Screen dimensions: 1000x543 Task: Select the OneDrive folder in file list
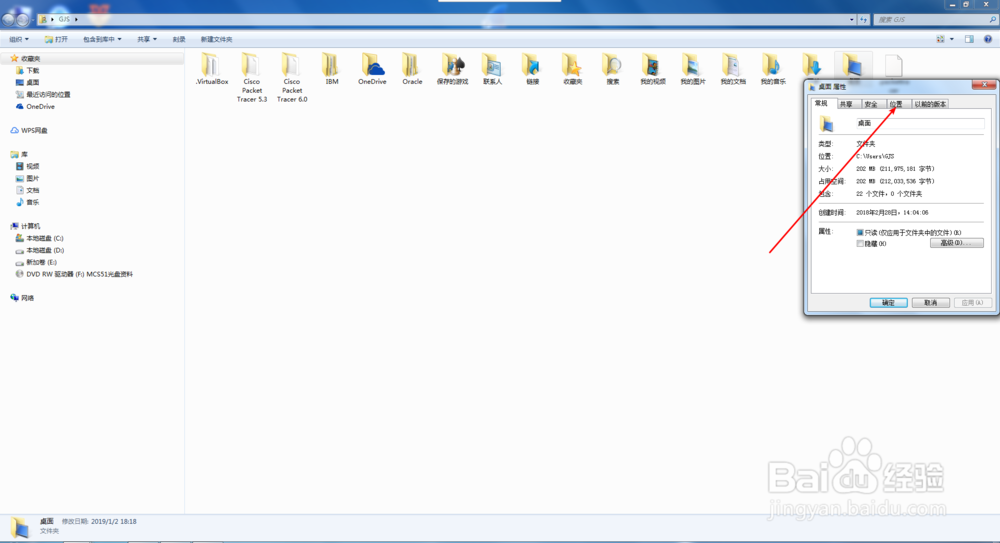pyautogui.click(x=372, y=70)
